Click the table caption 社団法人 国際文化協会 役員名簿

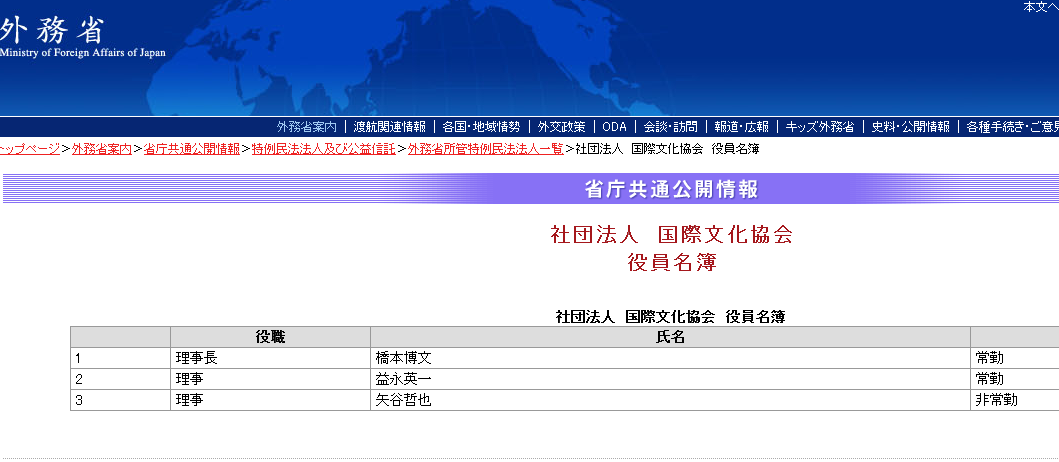coord(670,317)
